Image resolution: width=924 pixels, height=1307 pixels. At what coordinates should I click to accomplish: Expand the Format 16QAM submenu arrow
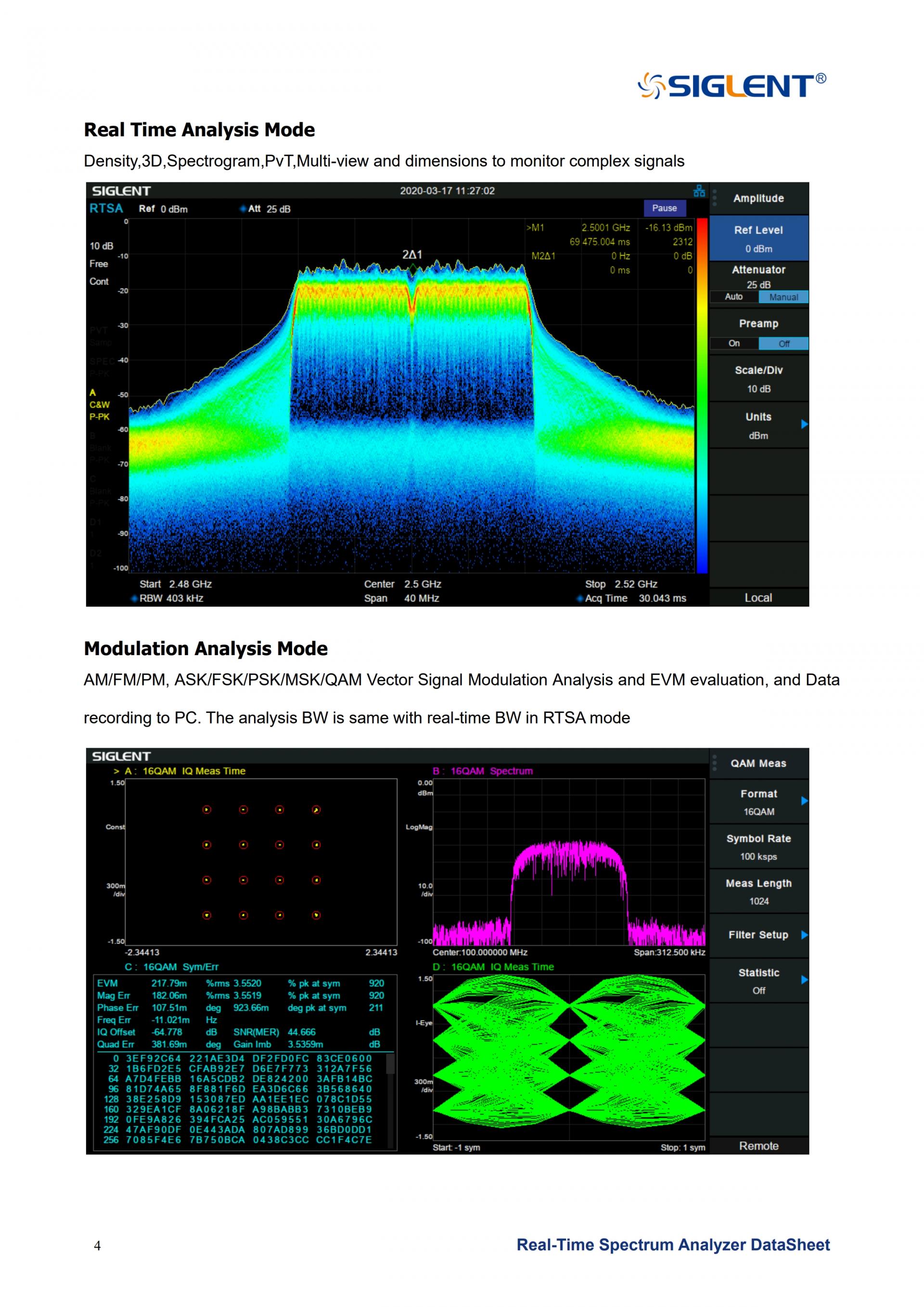point(804,801)
